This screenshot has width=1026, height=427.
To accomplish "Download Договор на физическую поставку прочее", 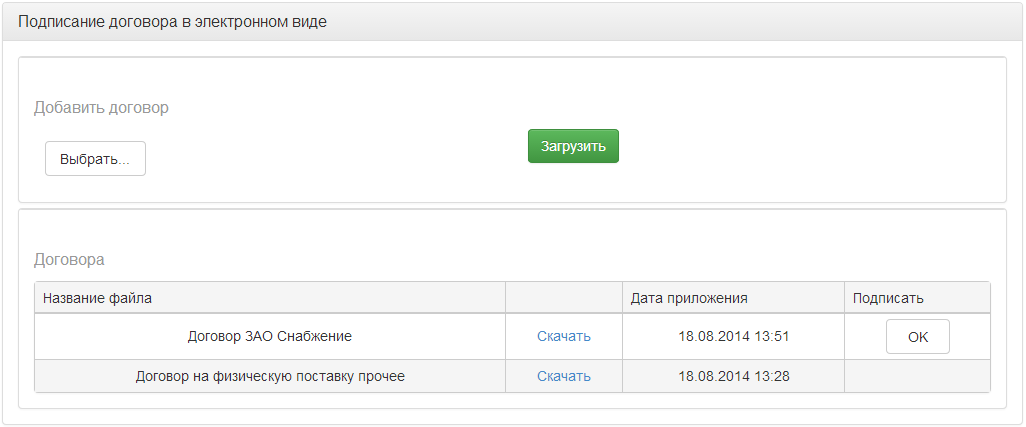I will (564, 377).
